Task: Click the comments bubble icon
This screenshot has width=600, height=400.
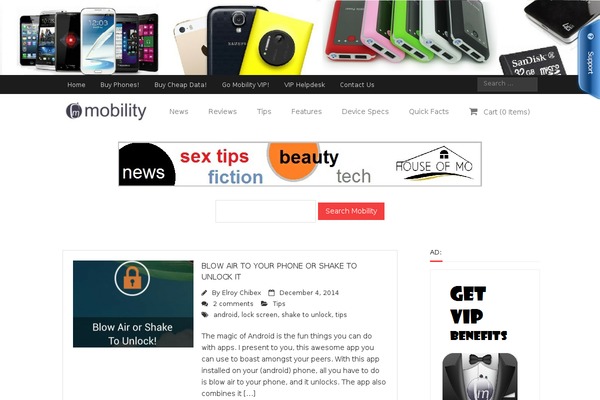Action: tap(205, 304)
